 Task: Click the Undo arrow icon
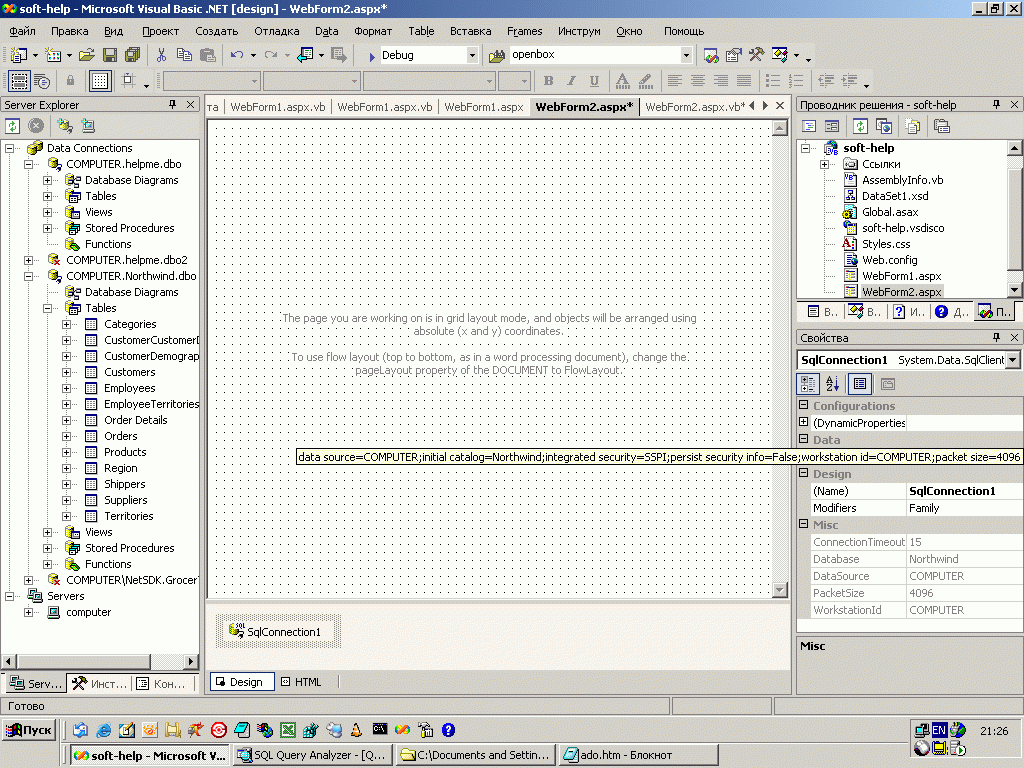point(236,56)
